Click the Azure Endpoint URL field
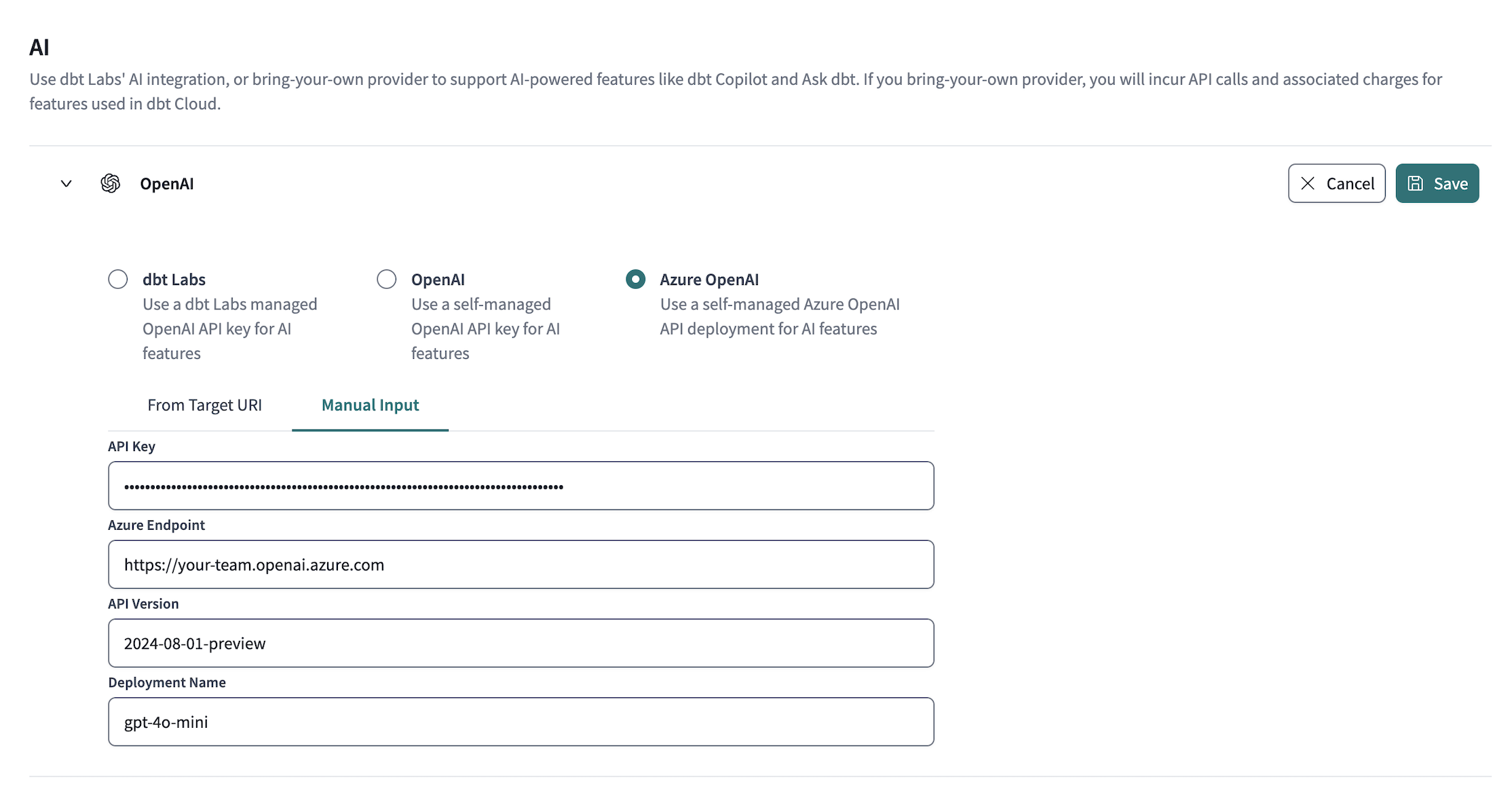The image size is (1512, 791). click(x=521, y=564)
